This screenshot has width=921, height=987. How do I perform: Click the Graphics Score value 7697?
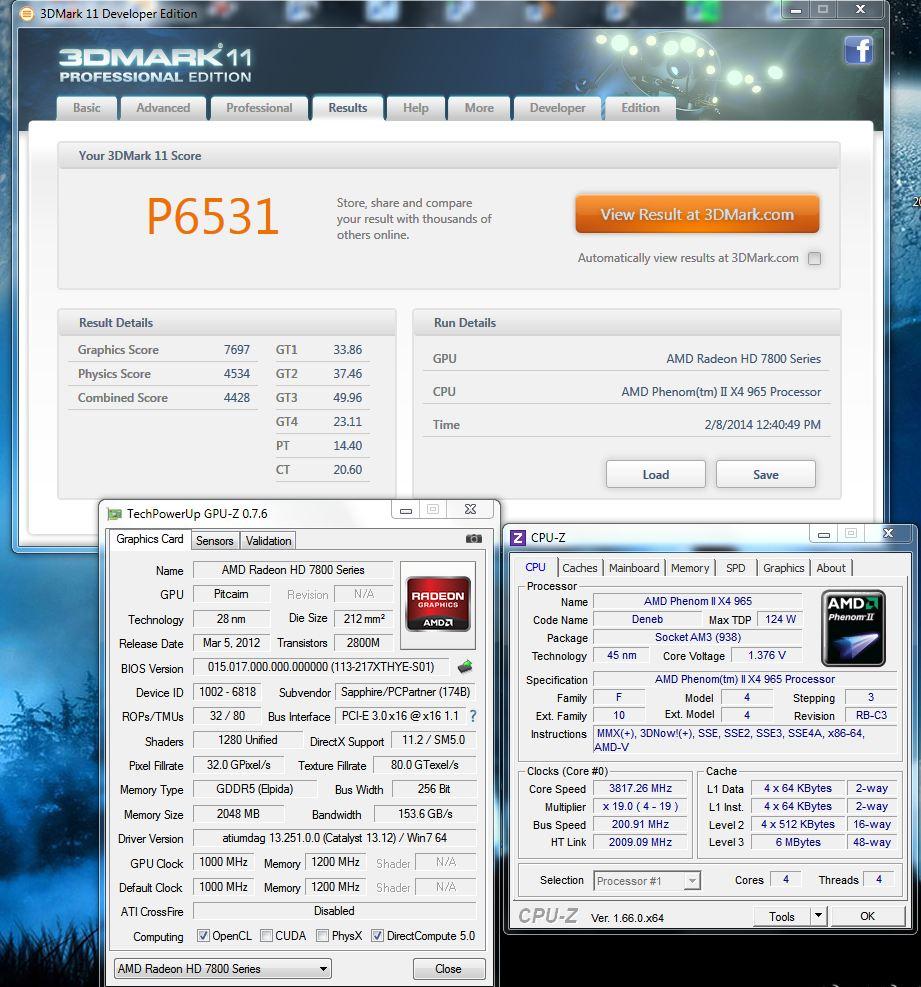pyautogui.click(x=237, y=349)
